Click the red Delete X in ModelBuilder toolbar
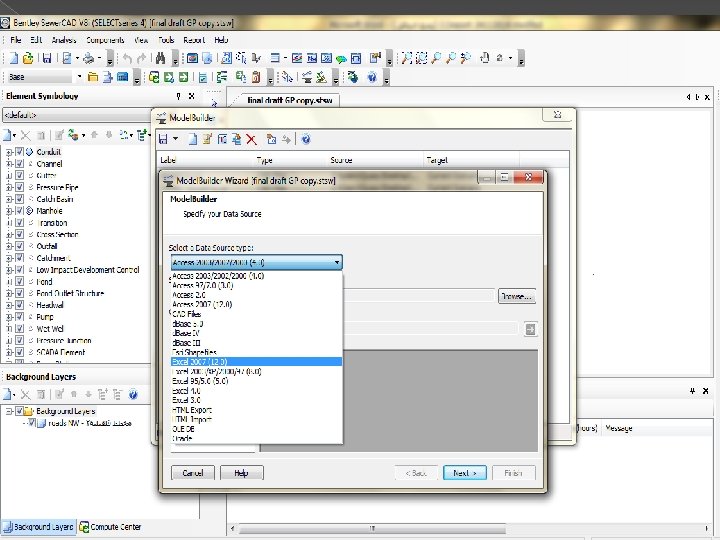 coord(251,139)
